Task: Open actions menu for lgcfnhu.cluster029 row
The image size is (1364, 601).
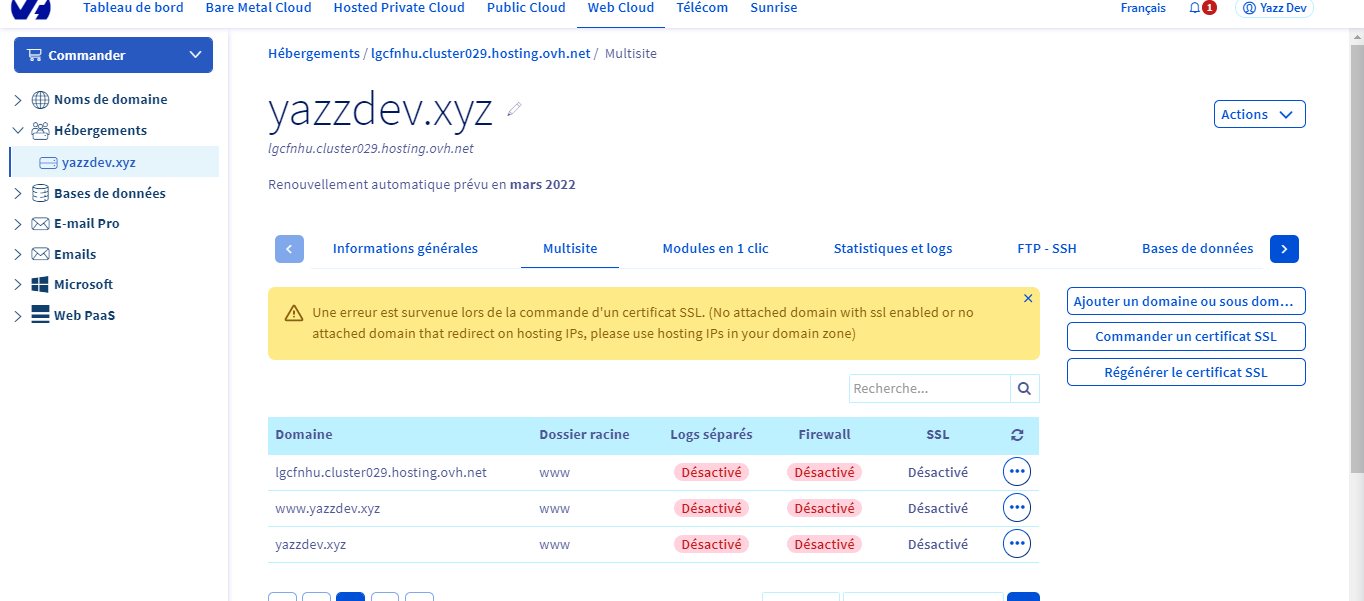Action: coord(1016,472)
